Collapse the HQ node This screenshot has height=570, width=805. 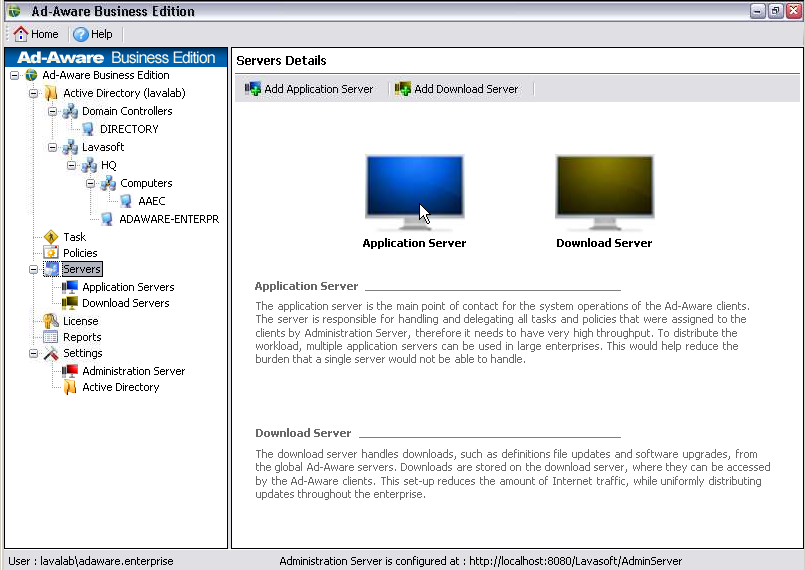coord(71,165)
